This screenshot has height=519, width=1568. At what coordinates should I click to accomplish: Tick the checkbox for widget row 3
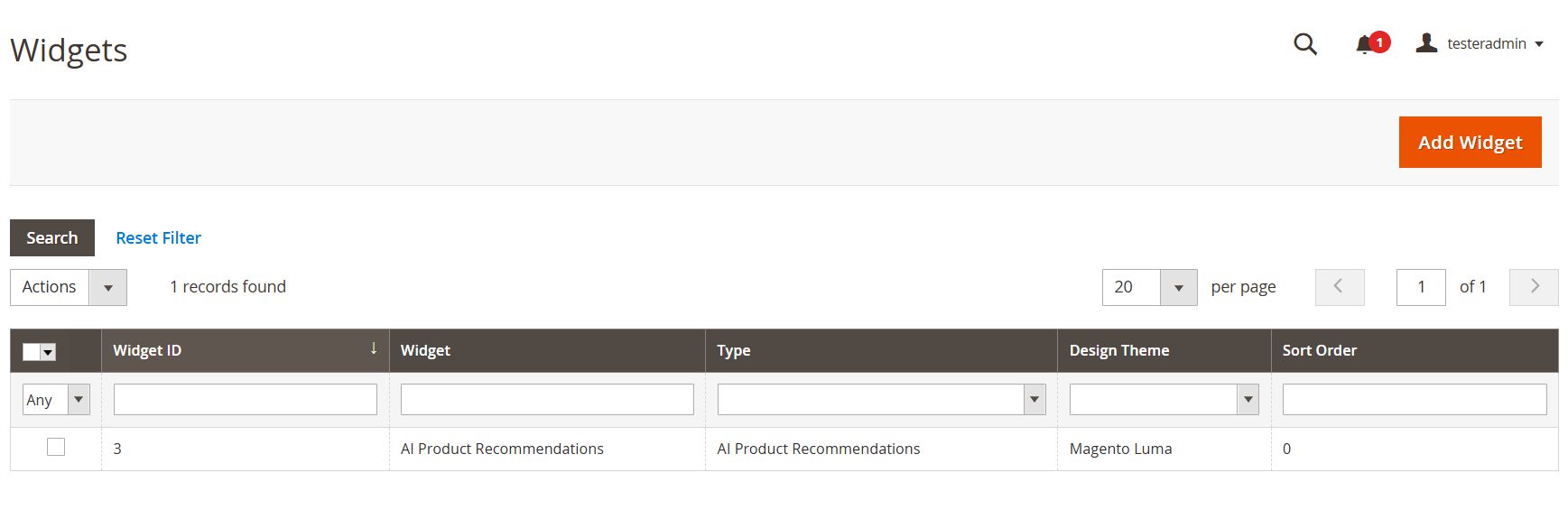click(x=56, y=447)
